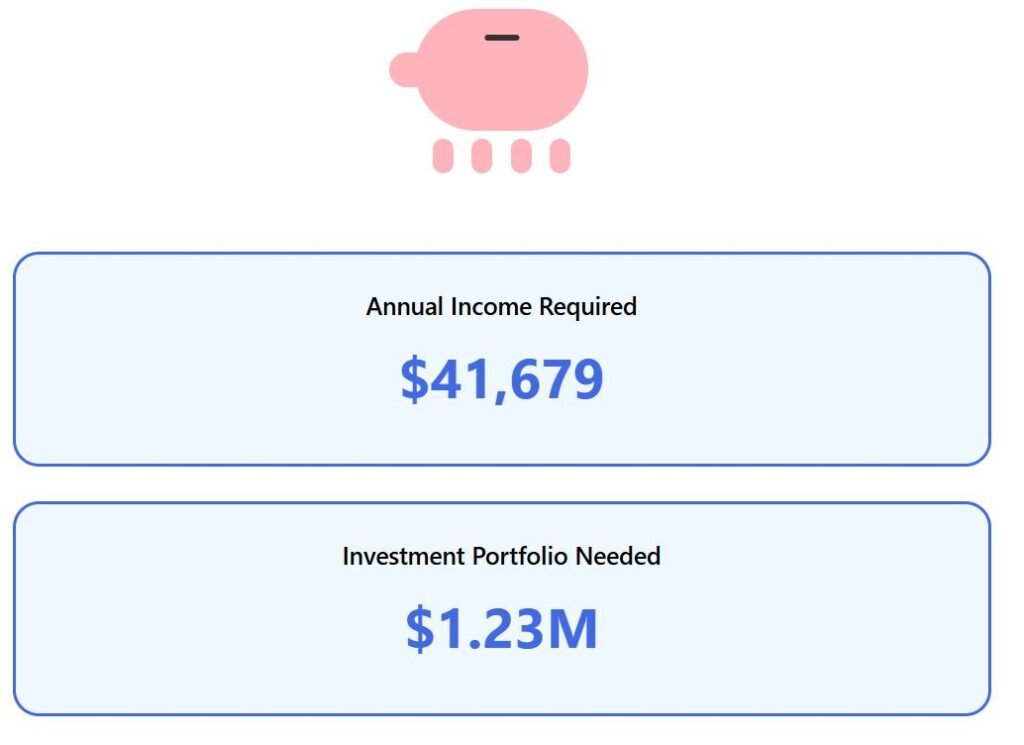Click the second piggy bank leg from left
Screen dimensions: 1024x745
pyautogui.click(x=482, y=156)
